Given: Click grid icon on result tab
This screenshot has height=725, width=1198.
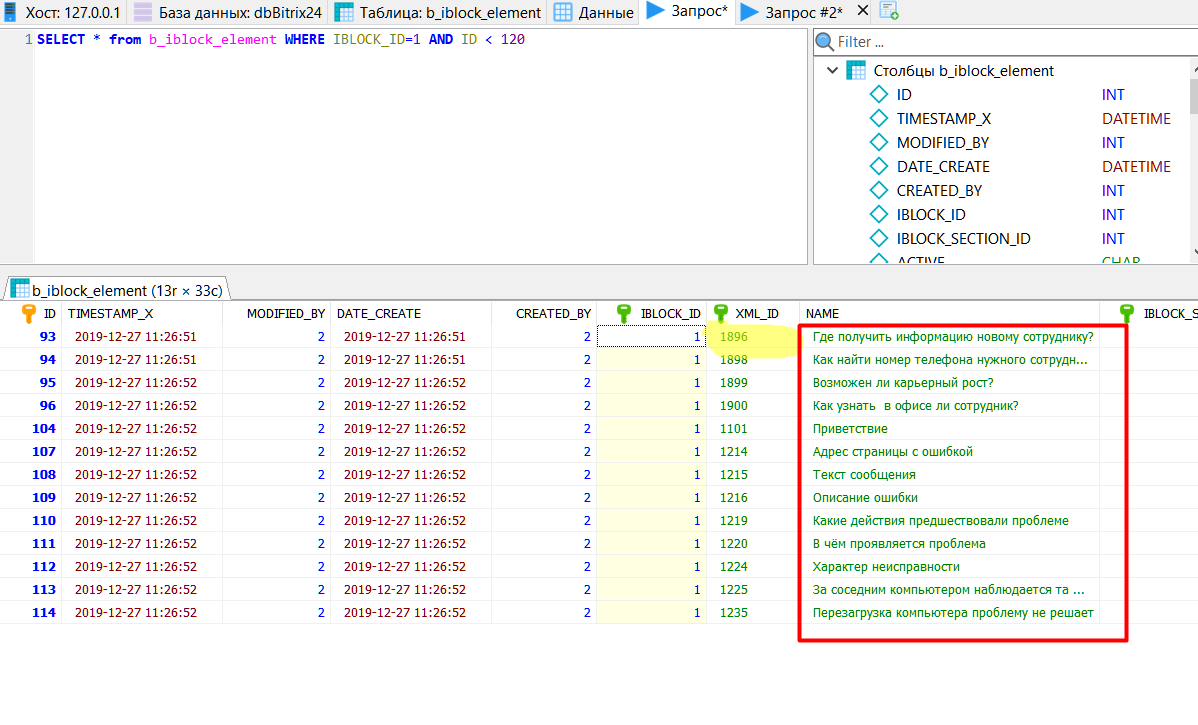Looking at the screenshot, I should (x=20, y=289).
